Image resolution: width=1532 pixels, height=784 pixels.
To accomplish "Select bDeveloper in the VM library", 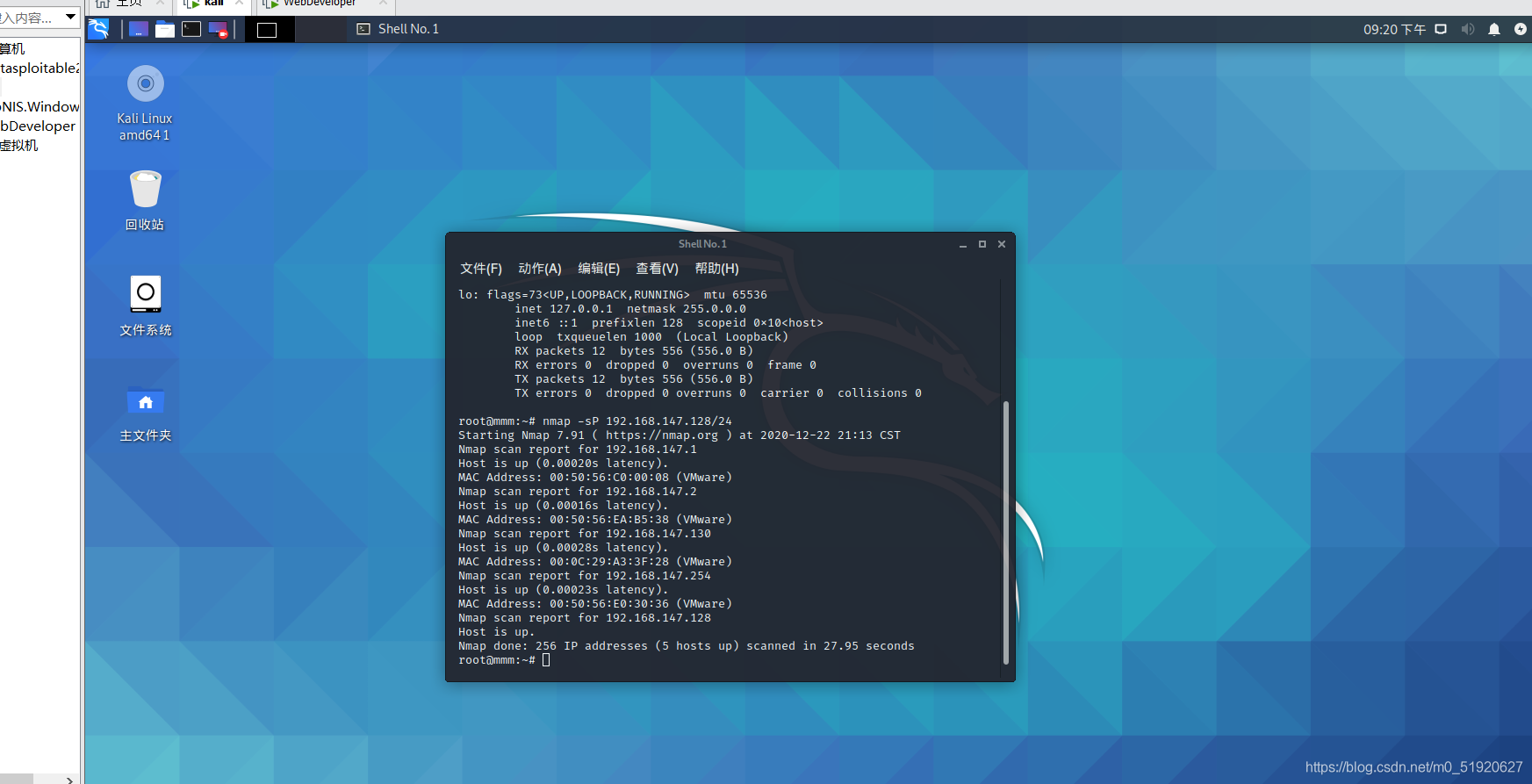I will (39, 126).
